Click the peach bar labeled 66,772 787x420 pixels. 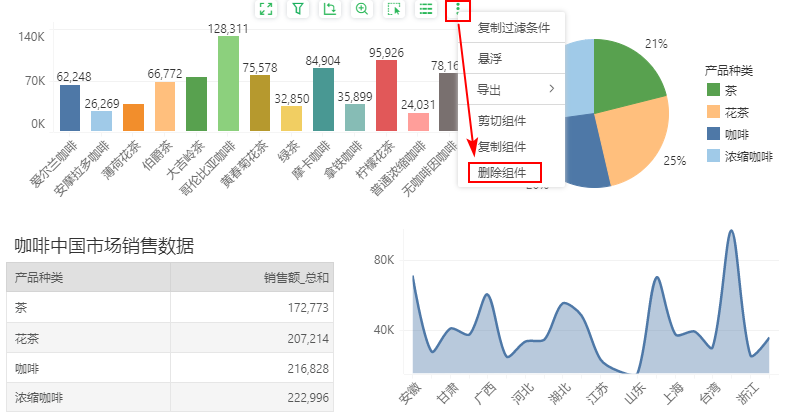[x=165, y=106]
